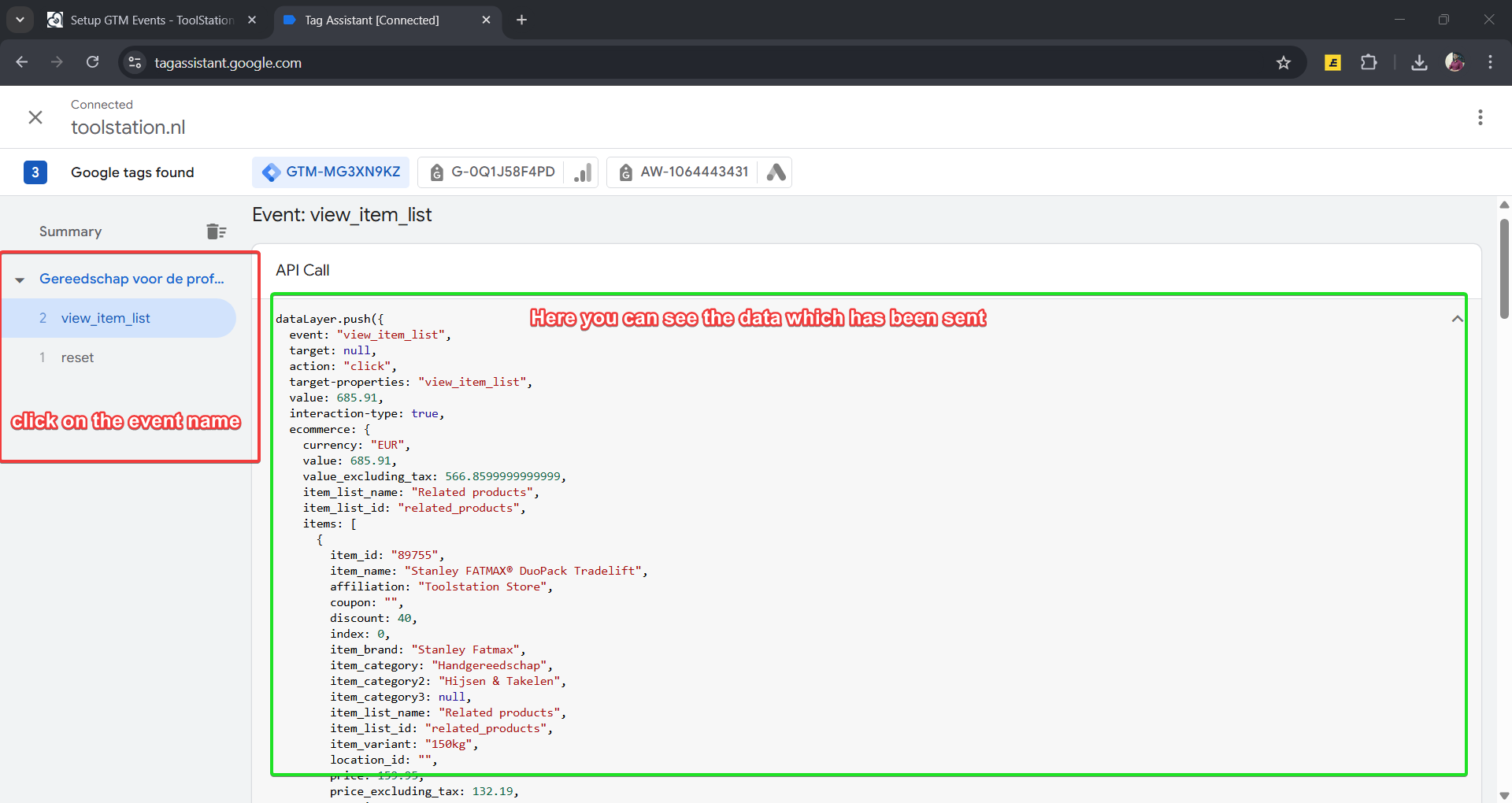View site information icon in address bar
The width and height of the screenshot is (1512, 803).
[135, 63]
